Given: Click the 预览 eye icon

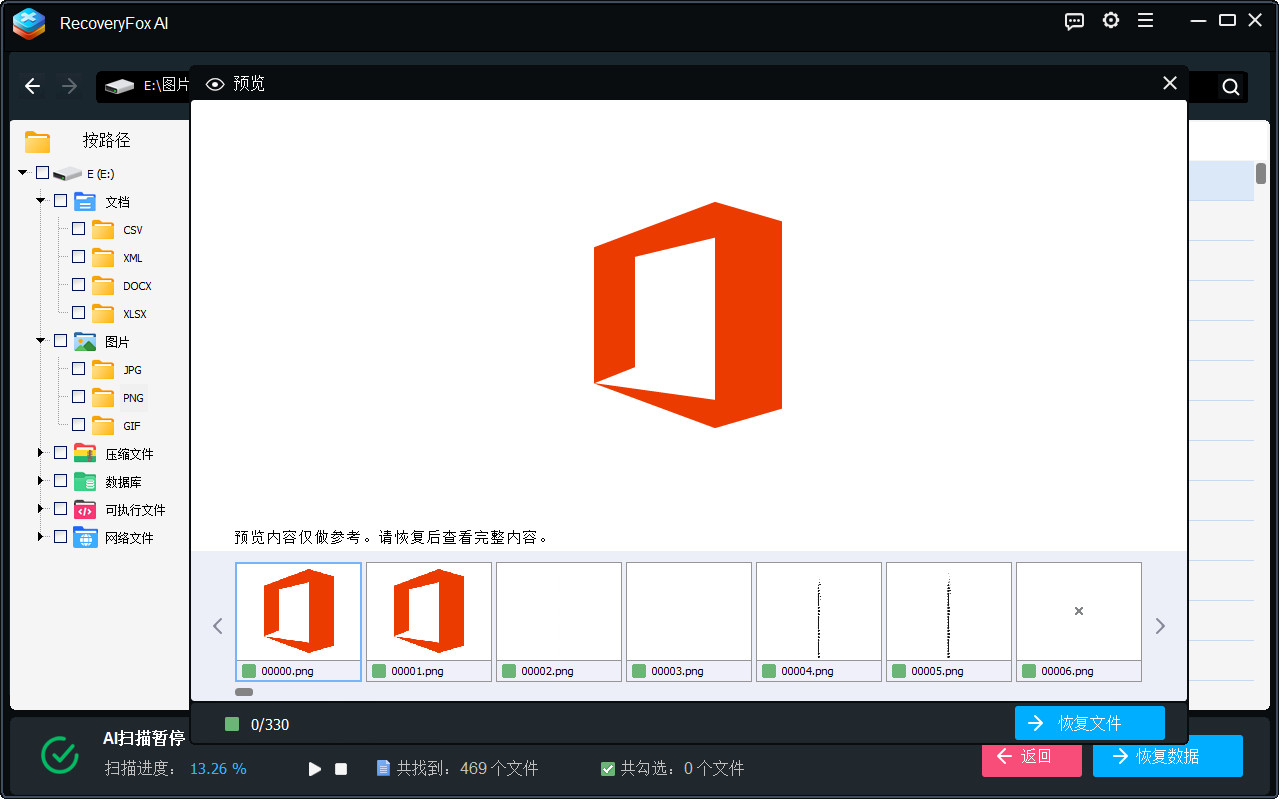Looking at the screenshot, I should (215, 84).
